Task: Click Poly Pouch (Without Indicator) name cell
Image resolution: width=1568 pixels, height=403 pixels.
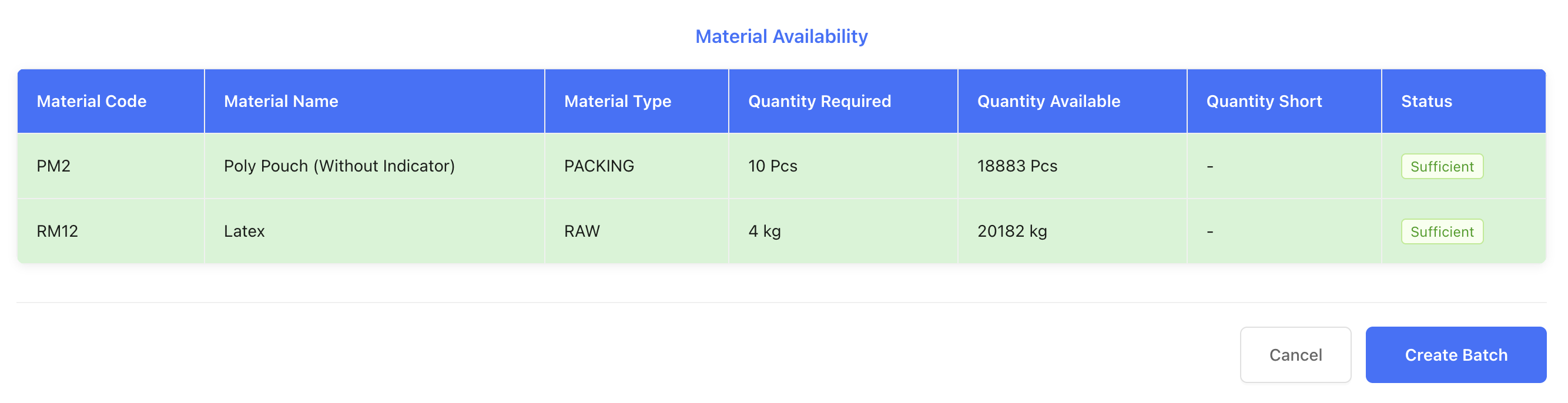Action: point(339,166)
